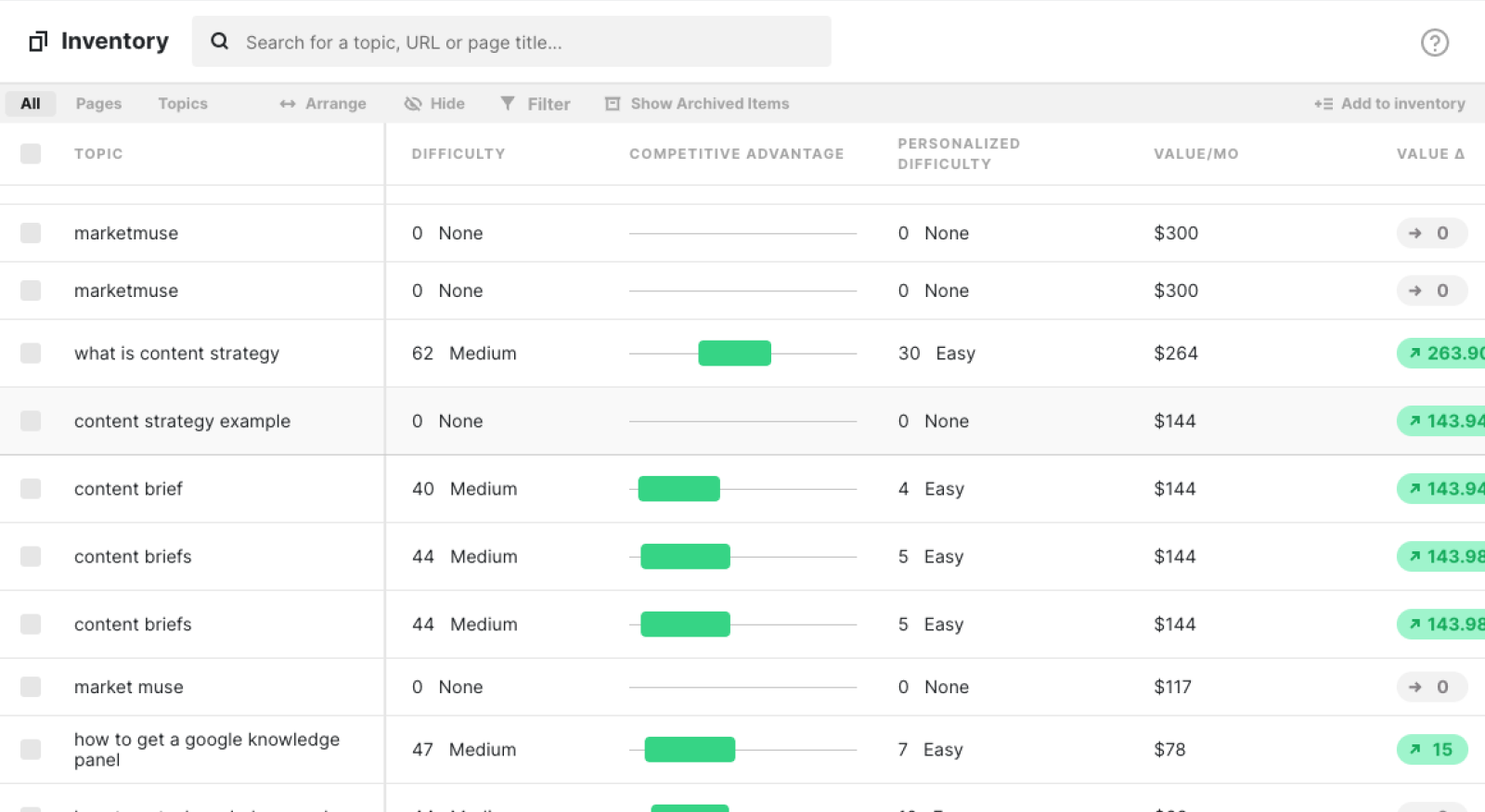Click the Show Archived Items archive icon
The image size is (1485, 812).
coord(613,104)
